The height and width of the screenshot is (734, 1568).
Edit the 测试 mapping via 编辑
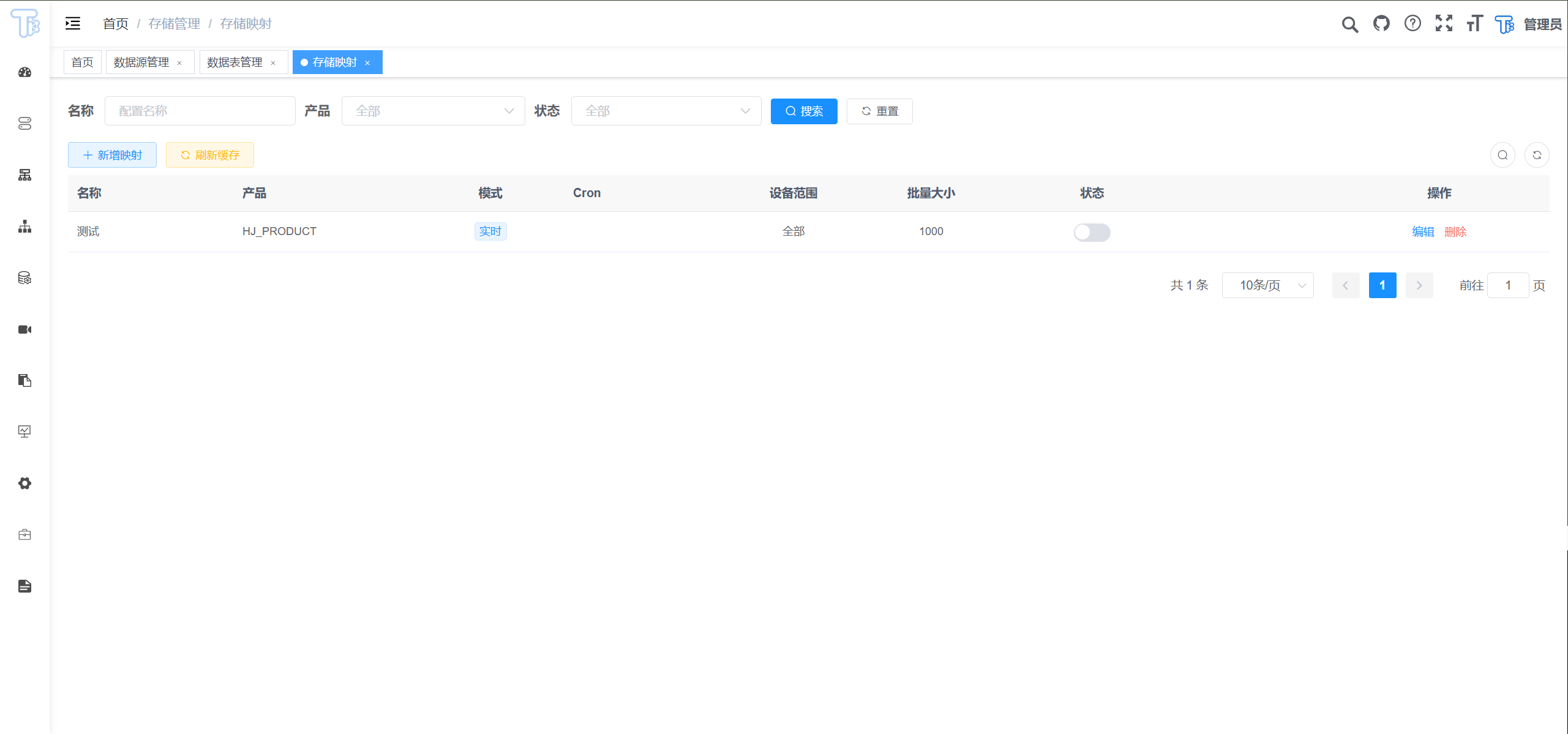pyautogui.click(x=1423, y=232)
